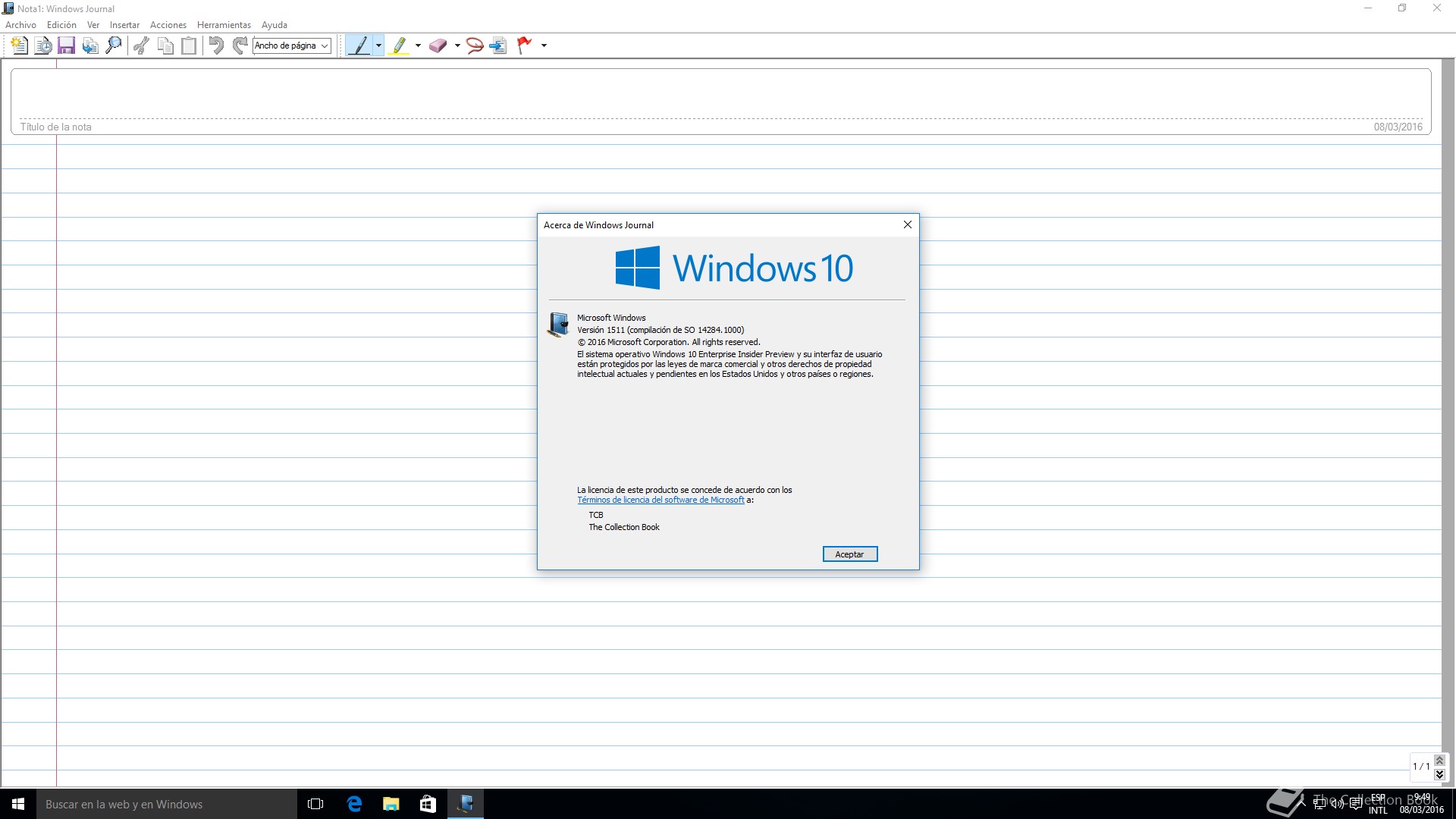The image size is (1456, 819).
Task: Open Microsoft Edge from taskbar
Action: [354, 804]
